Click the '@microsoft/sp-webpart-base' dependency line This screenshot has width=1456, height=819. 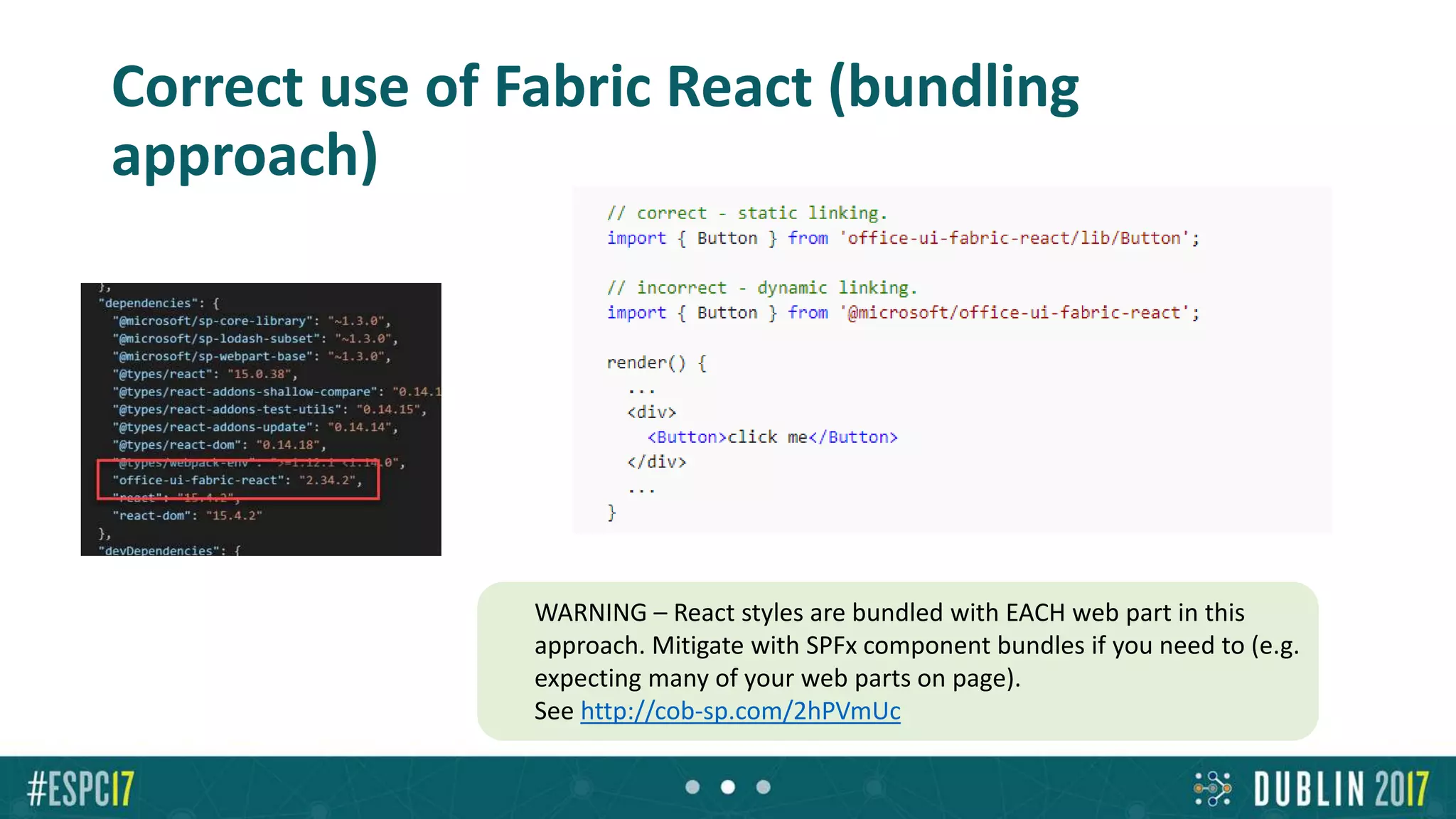252,357
